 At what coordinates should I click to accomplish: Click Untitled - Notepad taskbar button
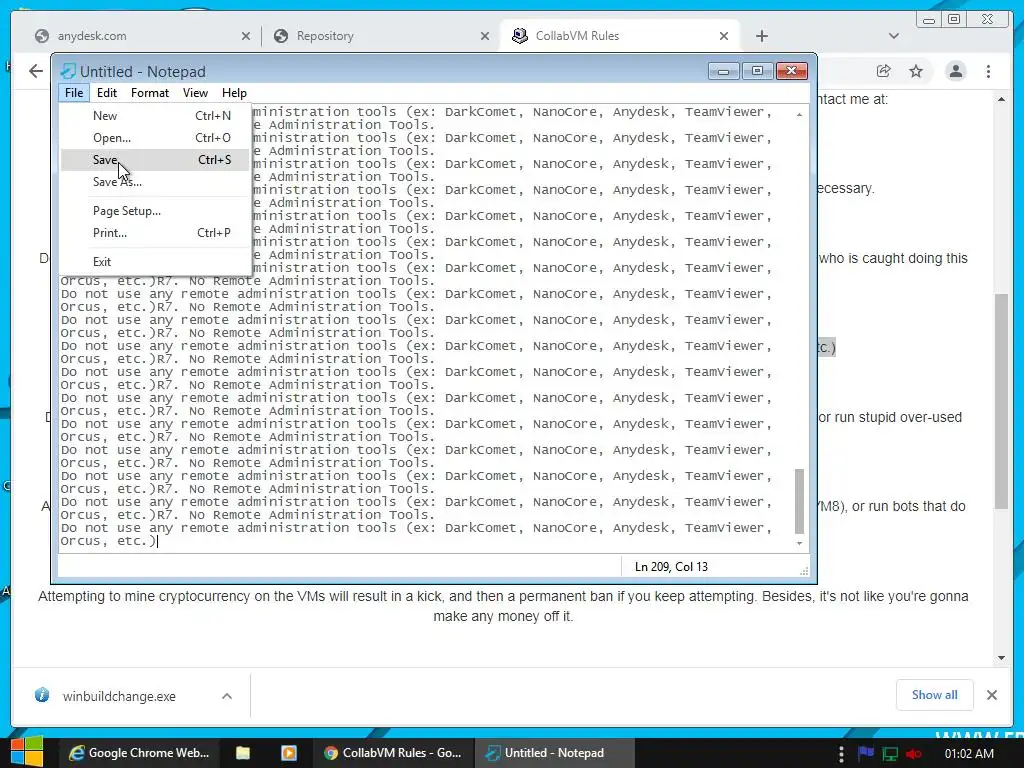click(554, 753)
